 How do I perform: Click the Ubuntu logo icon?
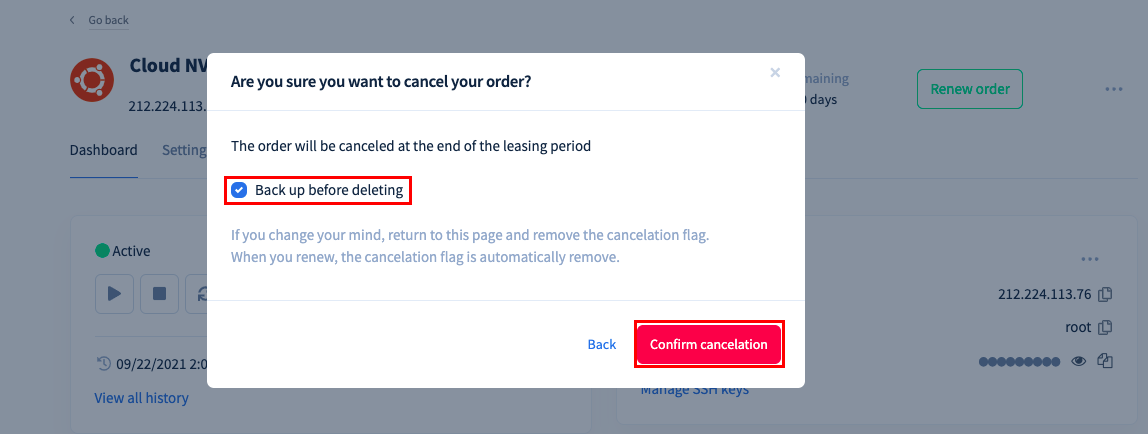[x=91, y=81]
